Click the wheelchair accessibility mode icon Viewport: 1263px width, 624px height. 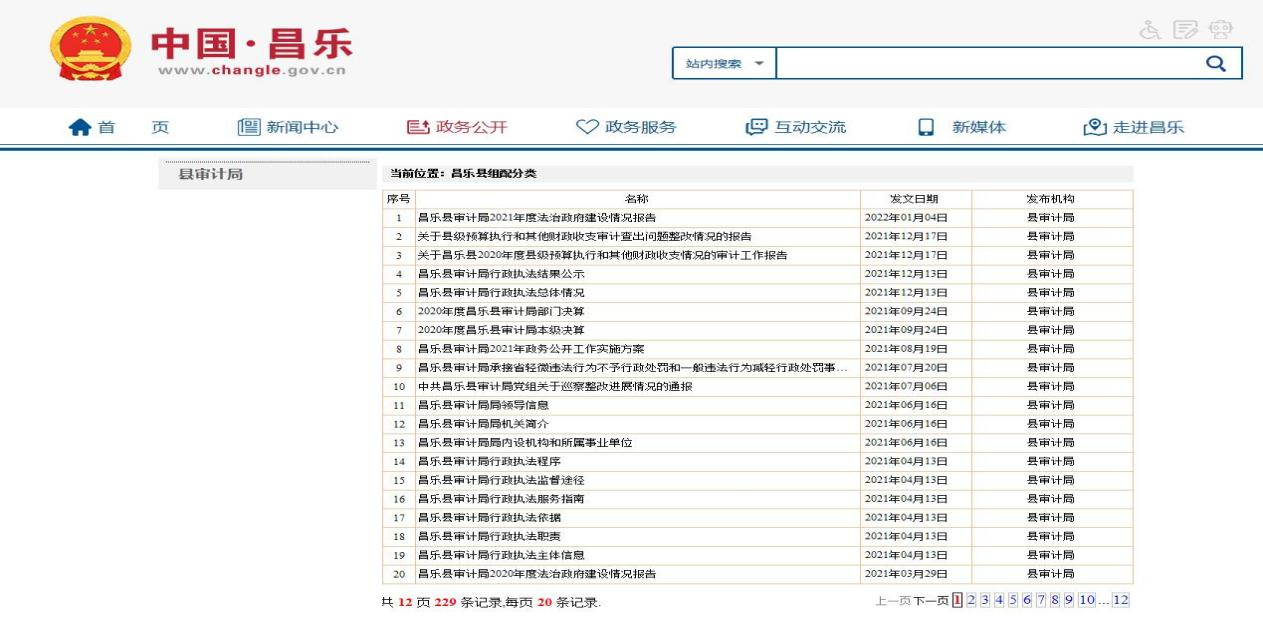(1150, 30)
